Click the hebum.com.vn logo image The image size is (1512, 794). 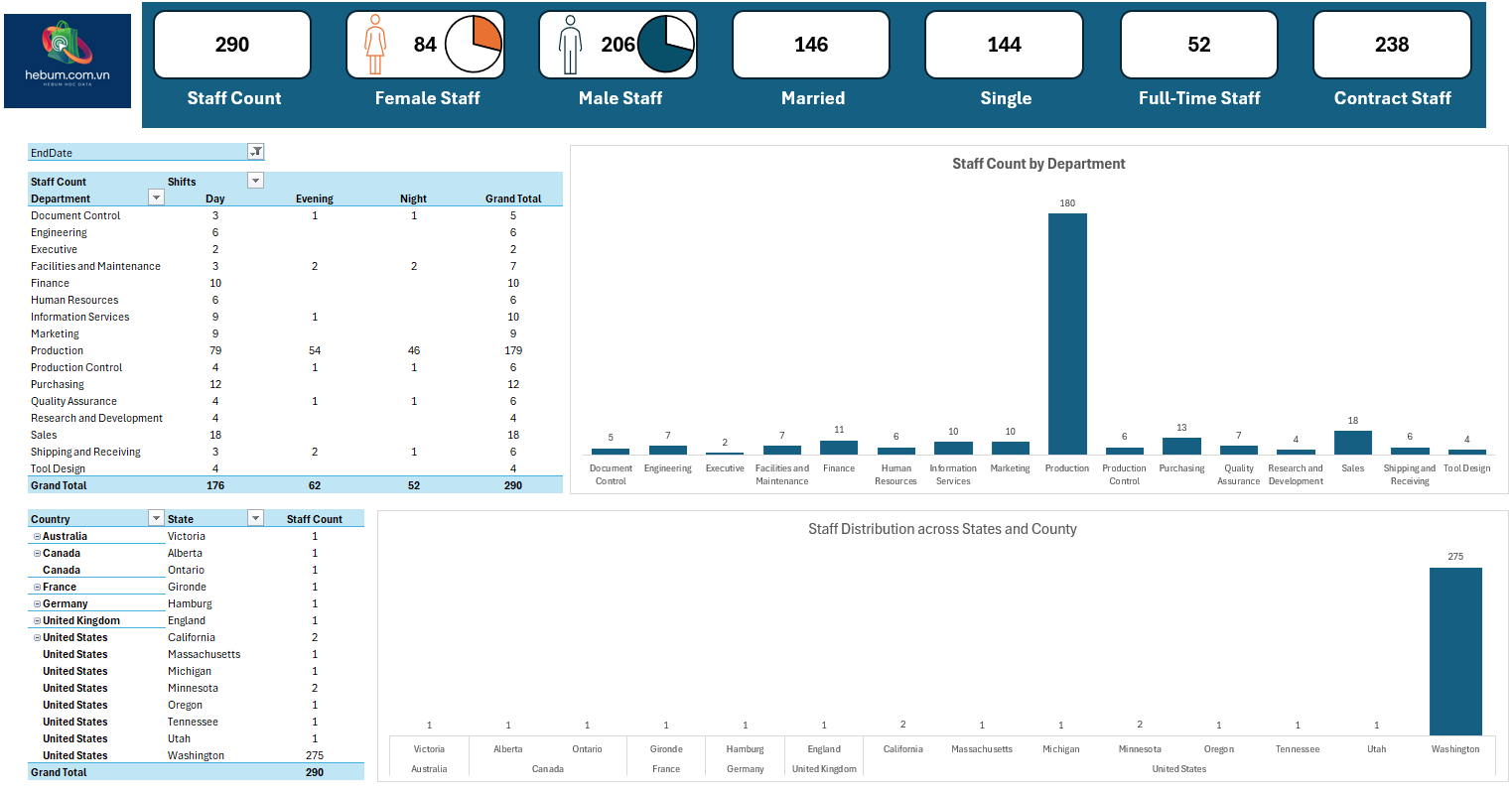point(68,61)
